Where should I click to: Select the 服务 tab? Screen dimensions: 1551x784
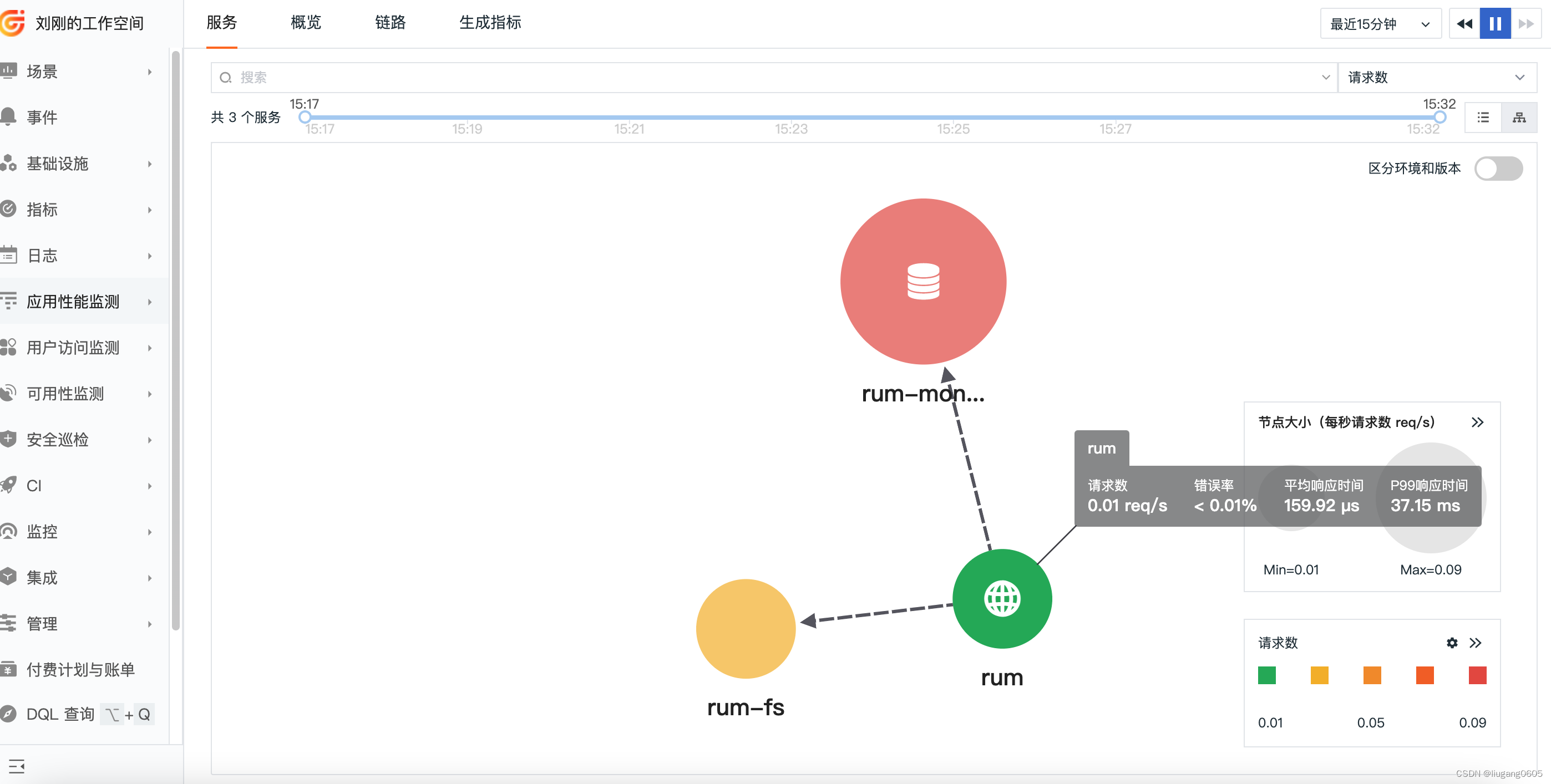point(221,23)
